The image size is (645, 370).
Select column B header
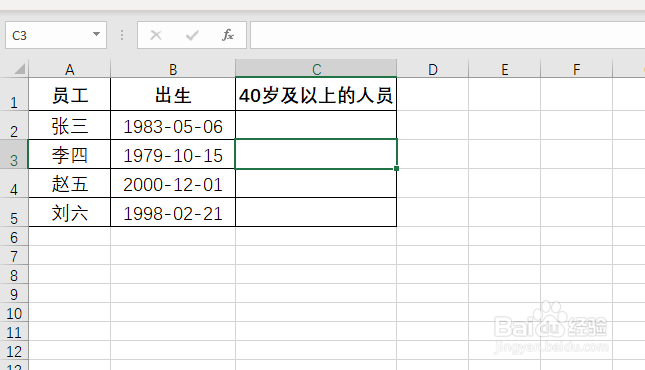173,69
